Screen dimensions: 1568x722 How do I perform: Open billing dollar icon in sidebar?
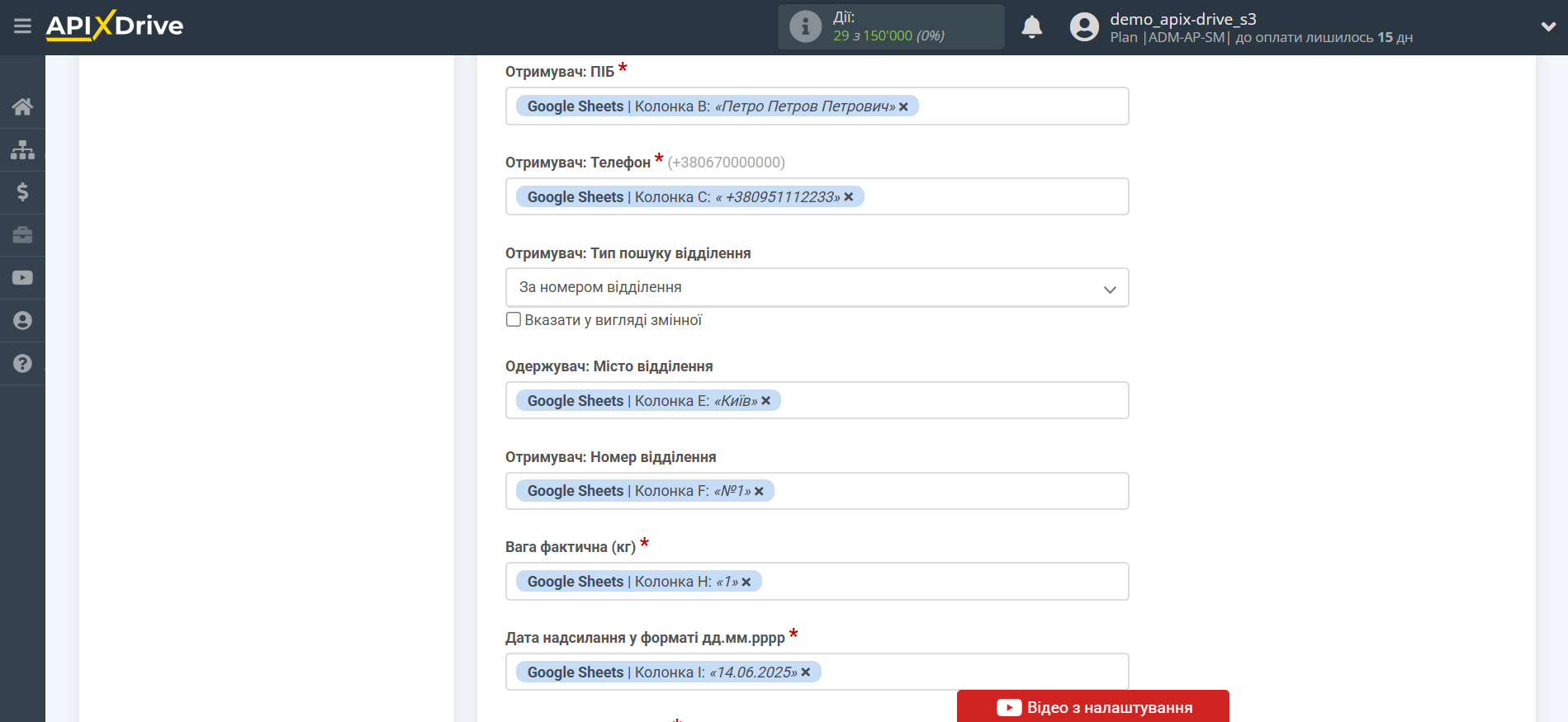click(x=22, y=192)
